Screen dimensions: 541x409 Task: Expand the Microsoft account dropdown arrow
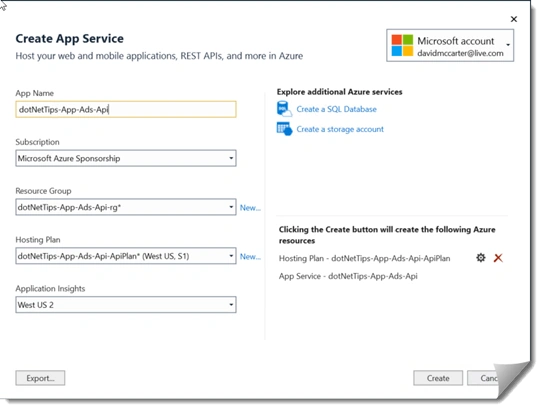[x=508, y=45]
